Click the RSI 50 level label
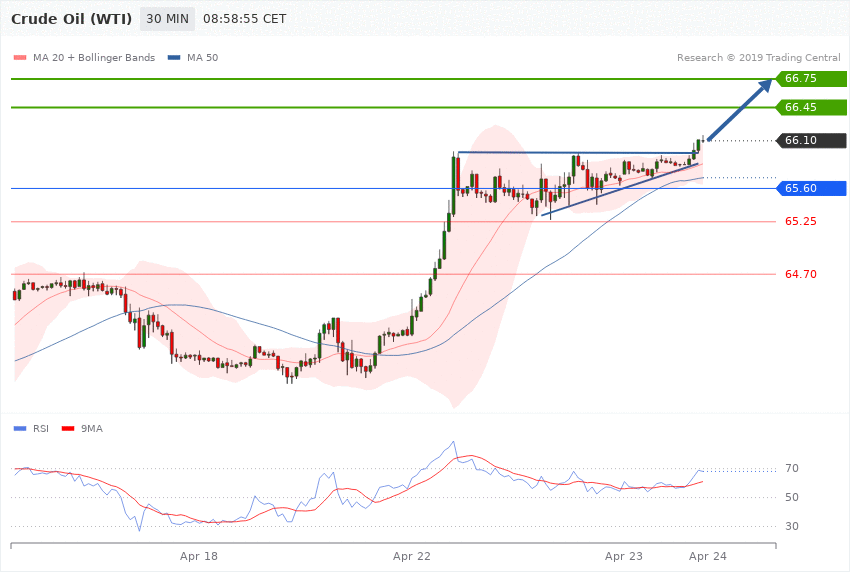Viewport: 850px width, 576px height. coord(791,497)
